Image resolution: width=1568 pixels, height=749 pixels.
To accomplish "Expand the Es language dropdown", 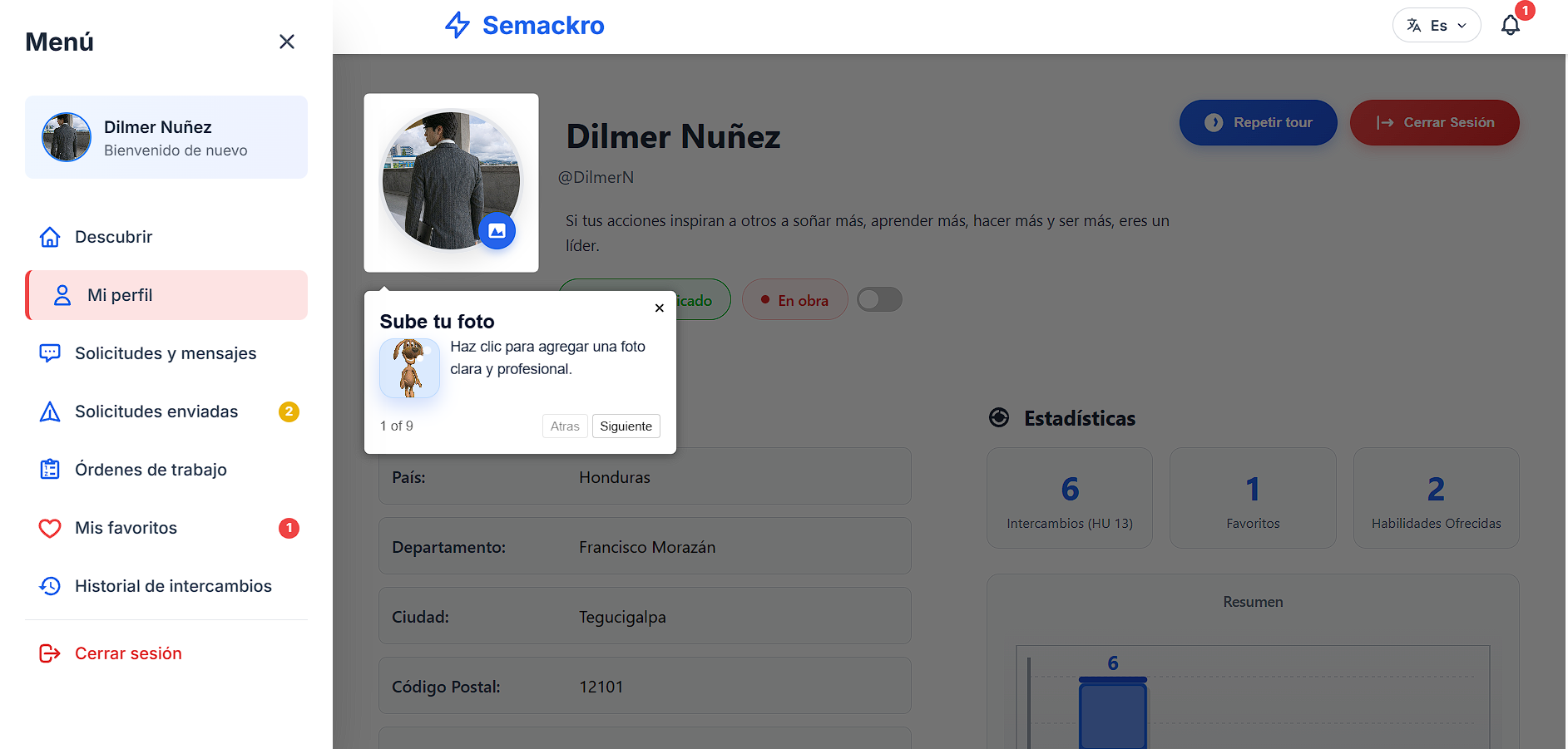I will click(x=1437, y=26).
